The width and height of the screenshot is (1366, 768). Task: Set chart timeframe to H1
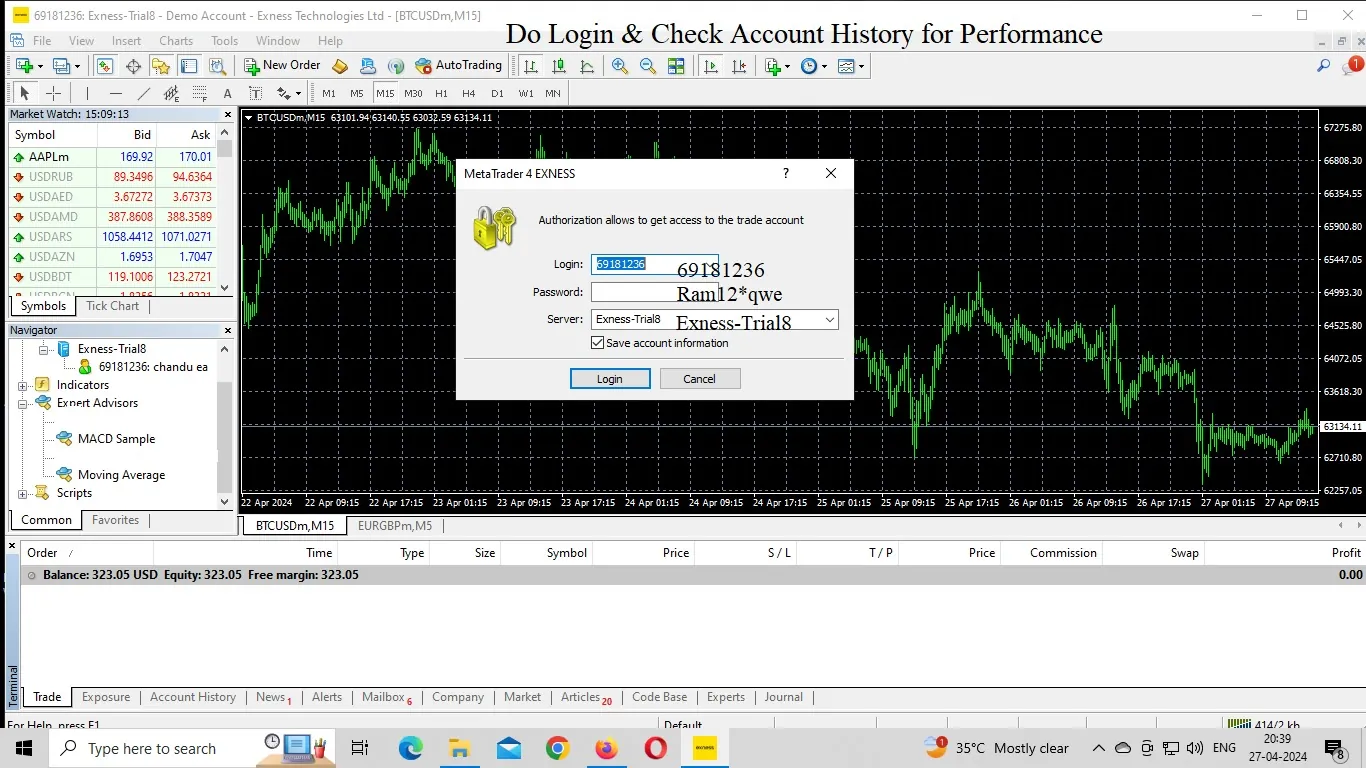pos(441,93)
